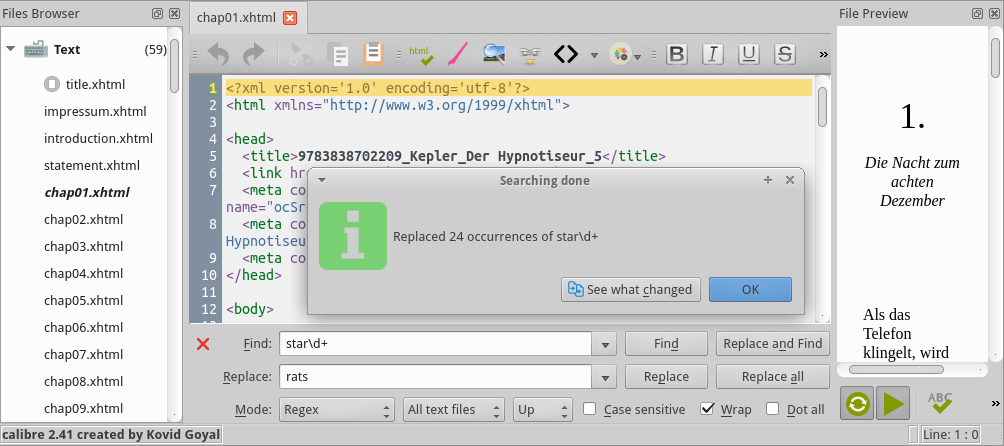
Task: Open introduction.xhtml in Files Browser
Action: click(x=99, y=139)
